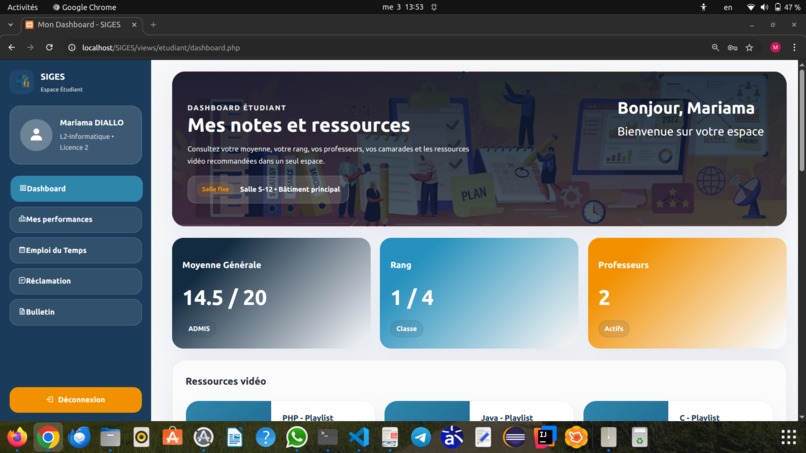Viewport: 806px width, 453px height.
Task: Click the page vertical scrollbar
Action: coord(801,119)
